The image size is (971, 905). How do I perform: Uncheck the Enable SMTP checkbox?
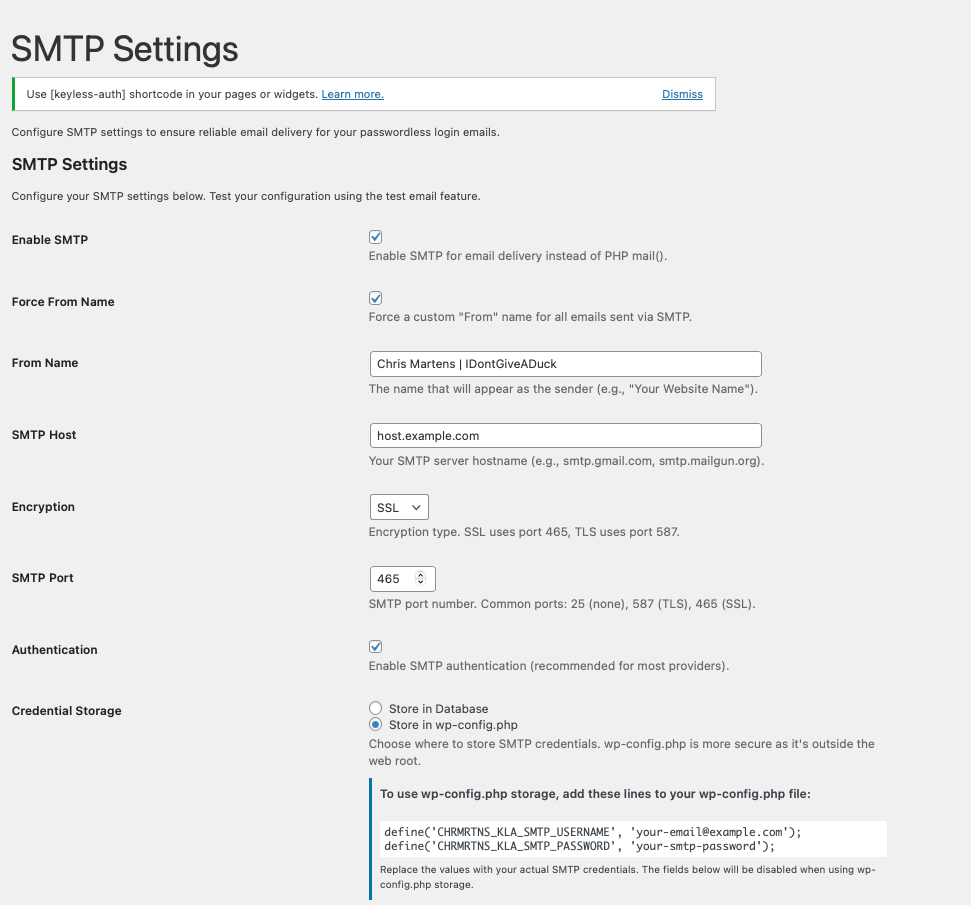tap(376, 237)
